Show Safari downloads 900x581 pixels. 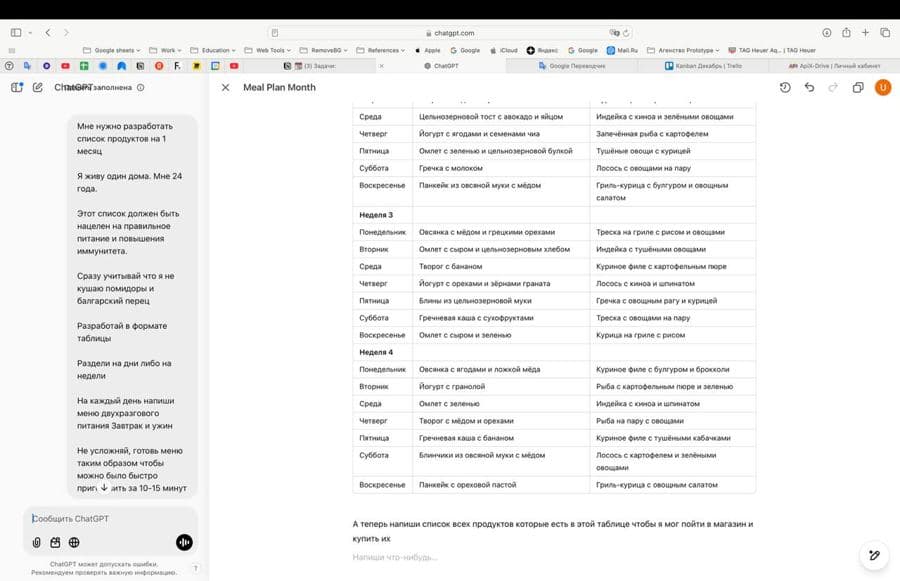coord(827,33)
